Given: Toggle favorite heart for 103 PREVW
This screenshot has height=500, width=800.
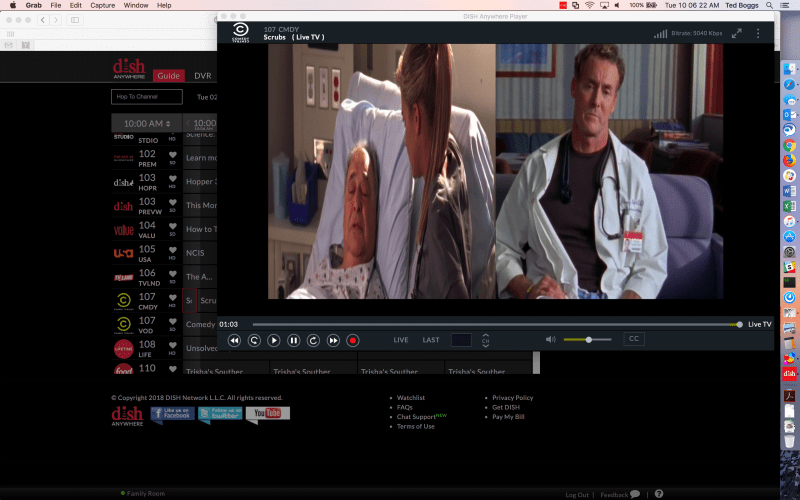Looking at the screenshot, I should pyautogui.click(x=172, y=203).
